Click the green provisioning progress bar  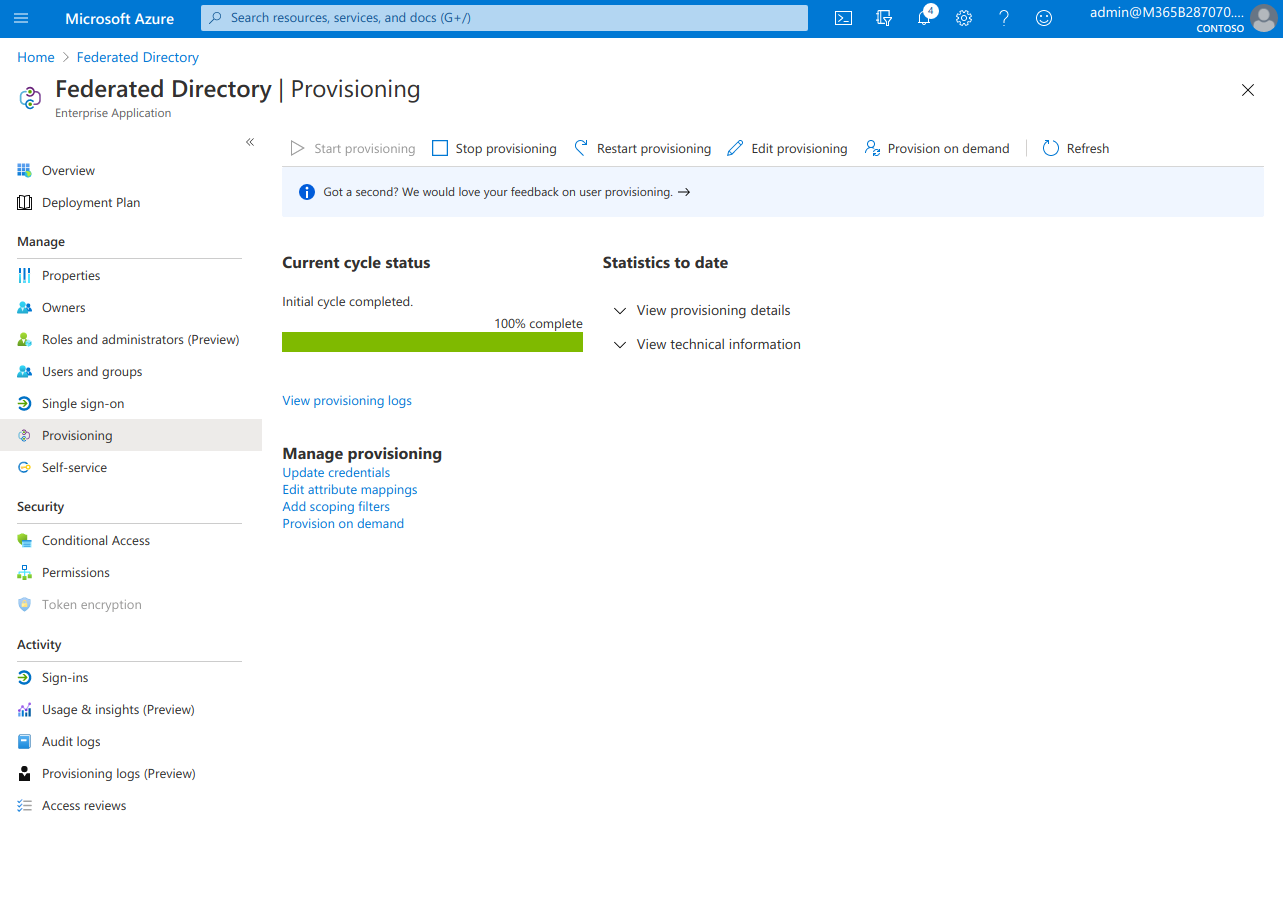click(x=432, y=341)
